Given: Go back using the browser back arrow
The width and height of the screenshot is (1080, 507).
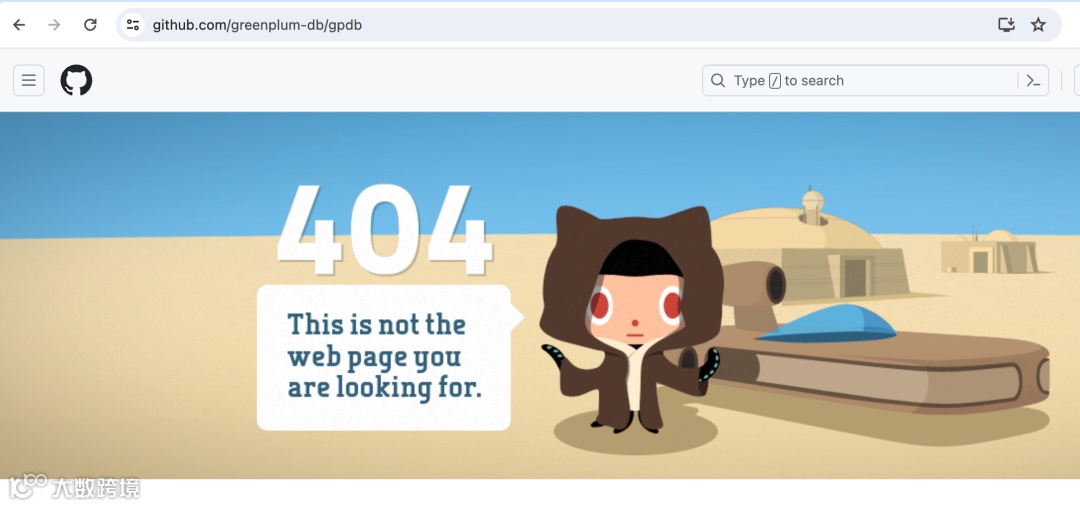Looking at the screenshot, I should [x=19, y=25].
